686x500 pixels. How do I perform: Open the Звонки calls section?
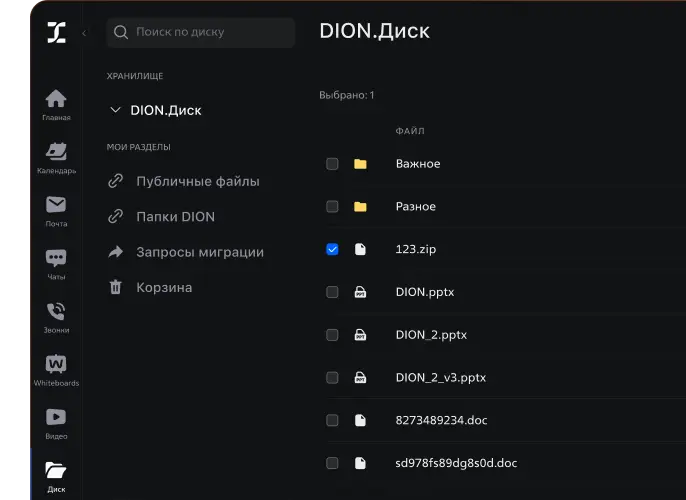tap(56, 318)
